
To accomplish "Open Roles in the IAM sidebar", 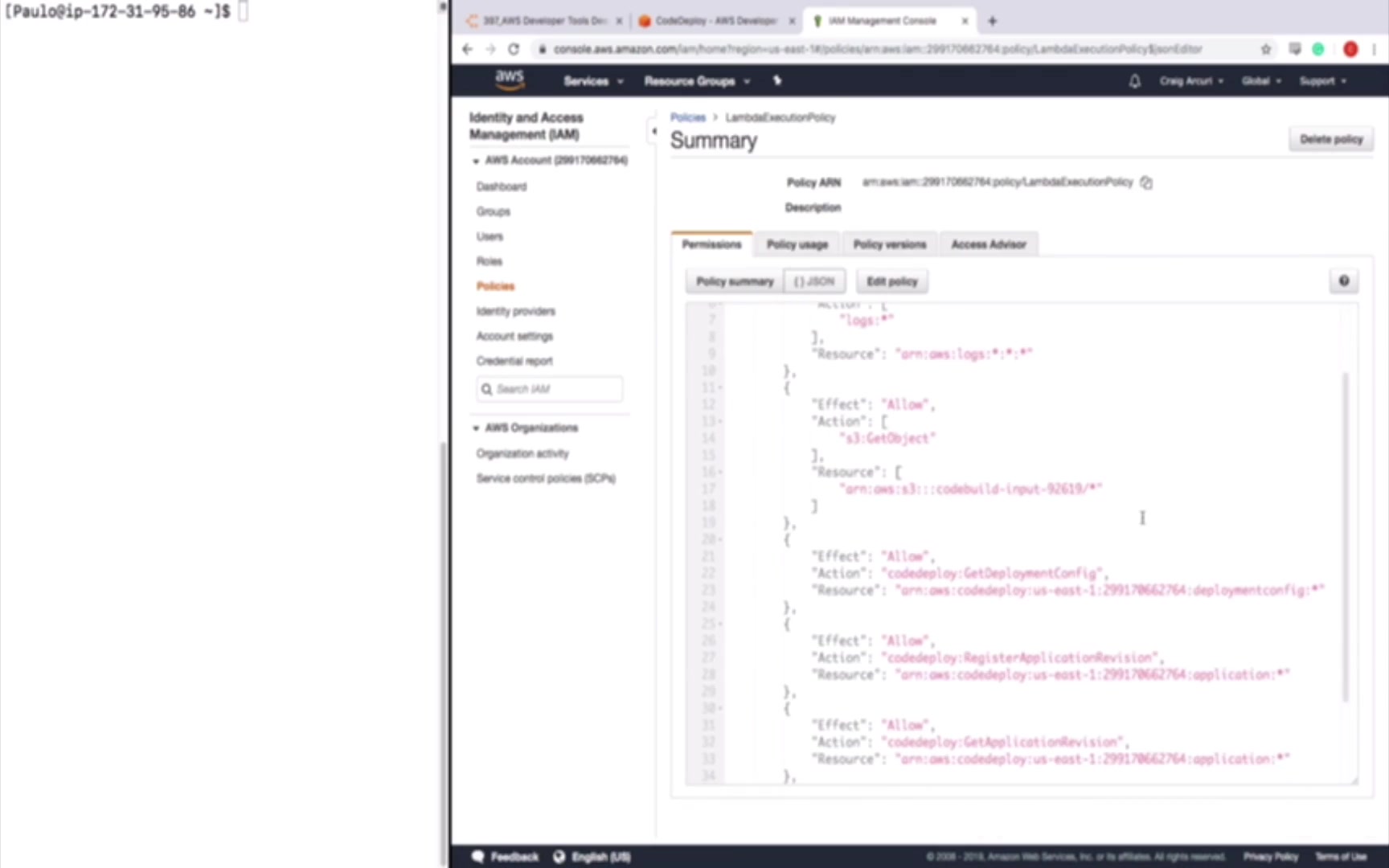I will tap(489, 261).
